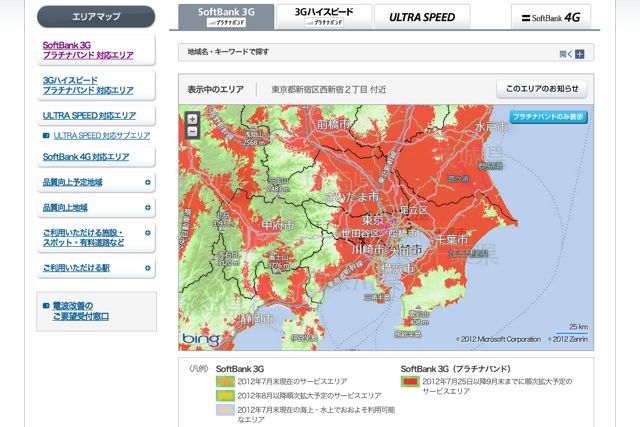
Task: Click the 表示中のエリア label
Action: click(216, 89)
